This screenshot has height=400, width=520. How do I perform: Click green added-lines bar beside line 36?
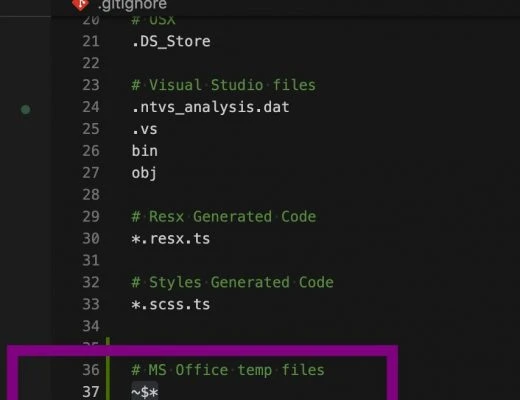click(x=108, y=370)
